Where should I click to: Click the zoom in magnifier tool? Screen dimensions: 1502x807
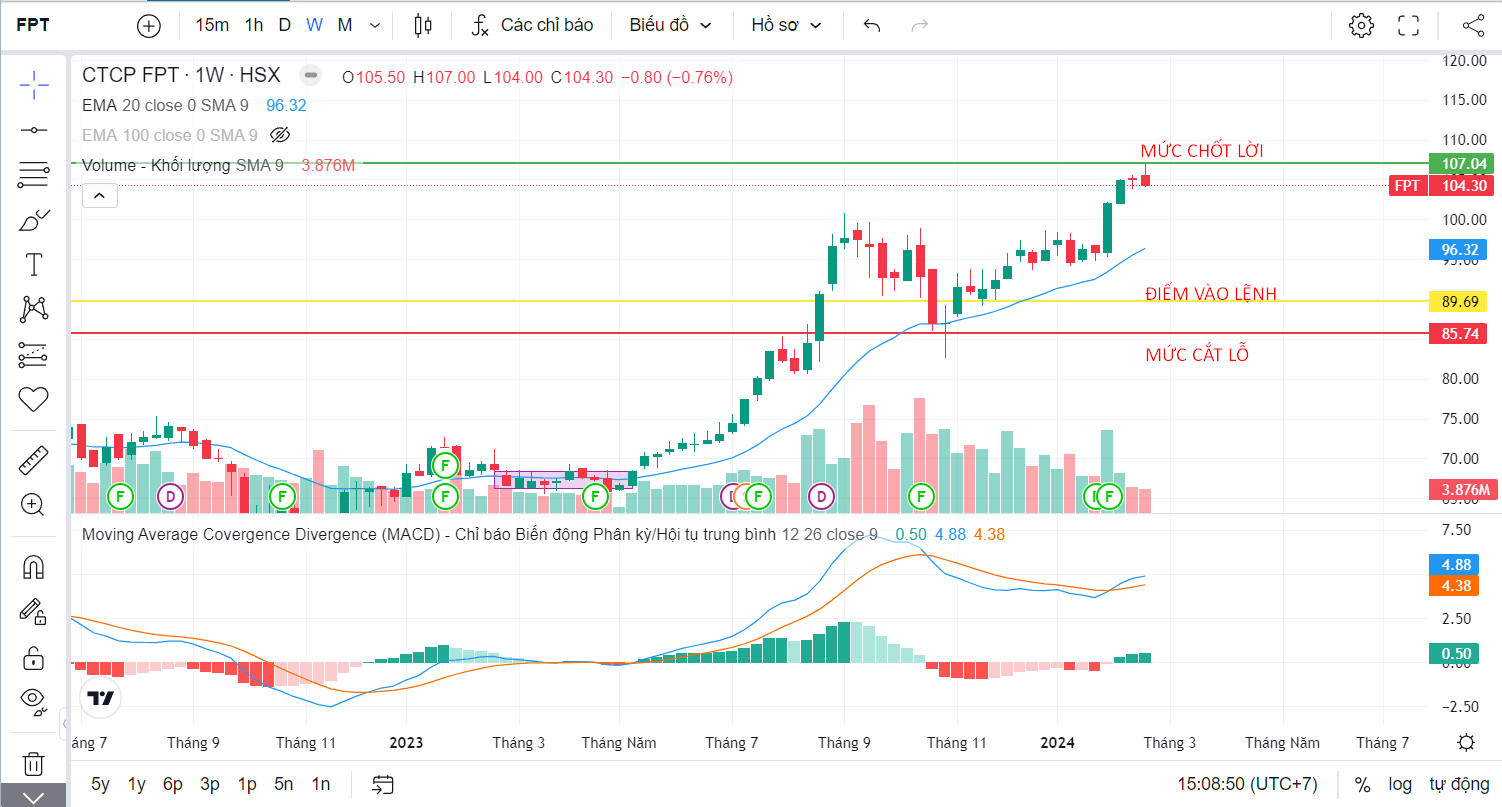[x=34, y=505]
